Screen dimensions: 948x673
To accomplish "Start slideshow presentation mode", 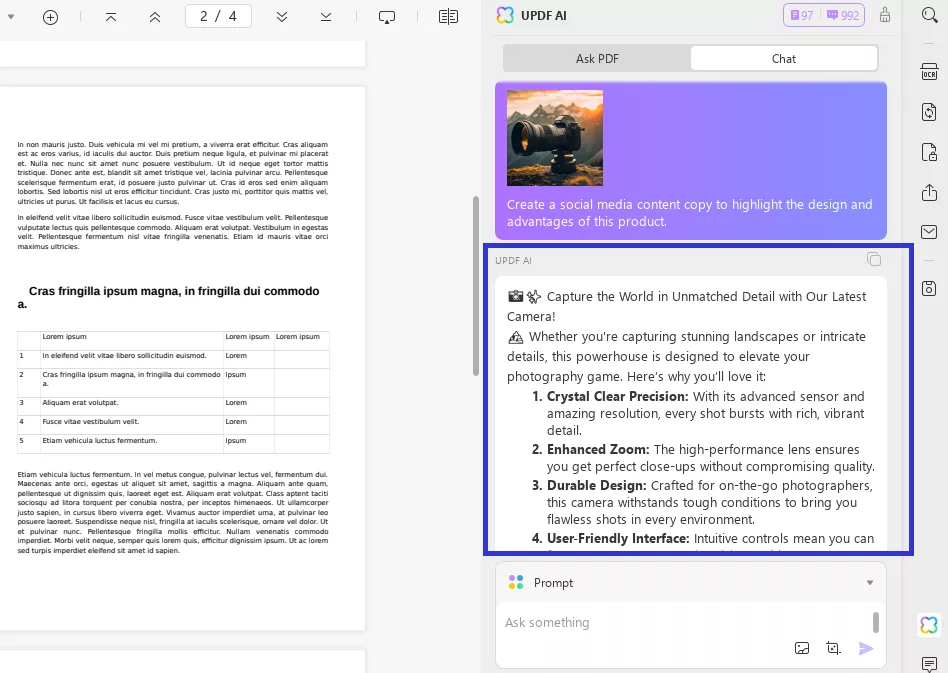I will [x=387, y=17].
